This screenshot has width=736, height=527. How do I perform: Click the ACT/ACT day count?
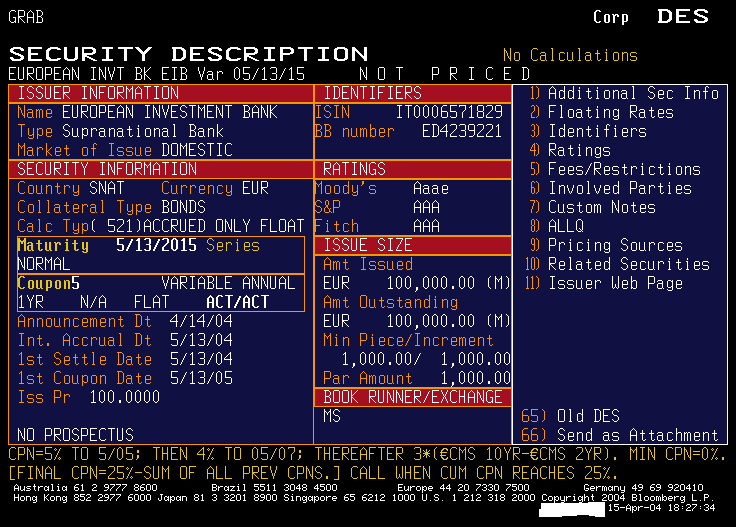pyautogui.click(x=238, y=302)
